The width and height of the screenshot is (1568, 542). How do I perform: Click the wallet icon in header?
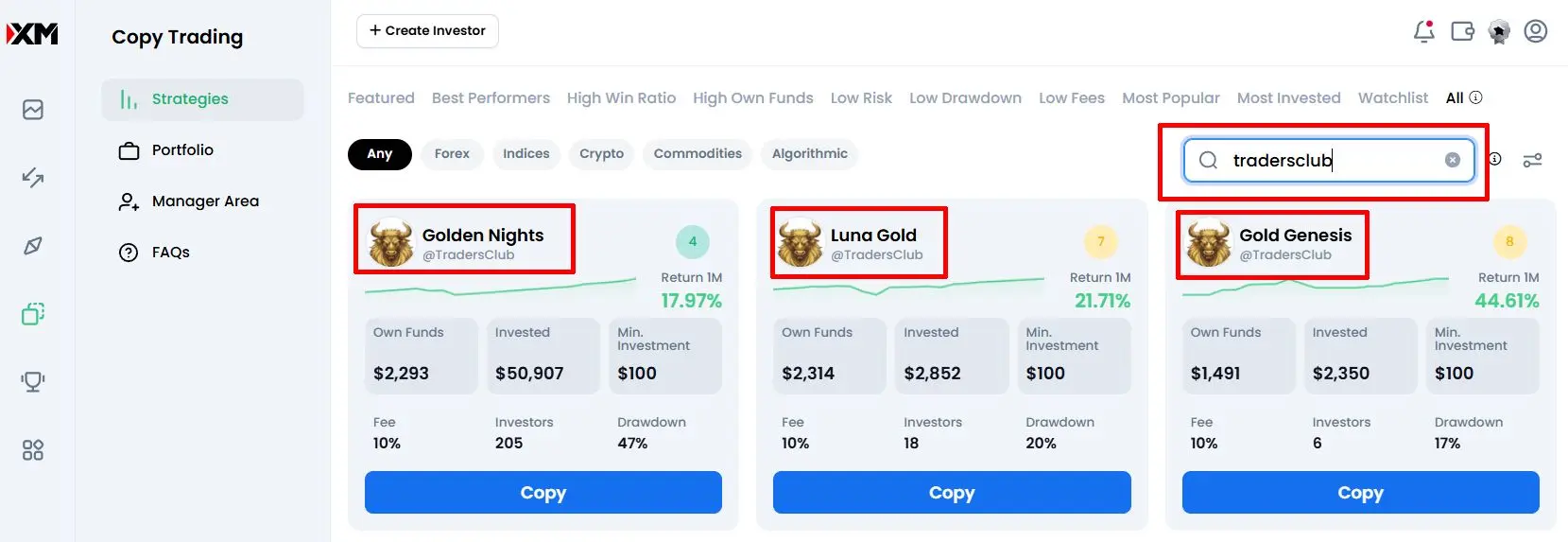(x=1462, y=31)
